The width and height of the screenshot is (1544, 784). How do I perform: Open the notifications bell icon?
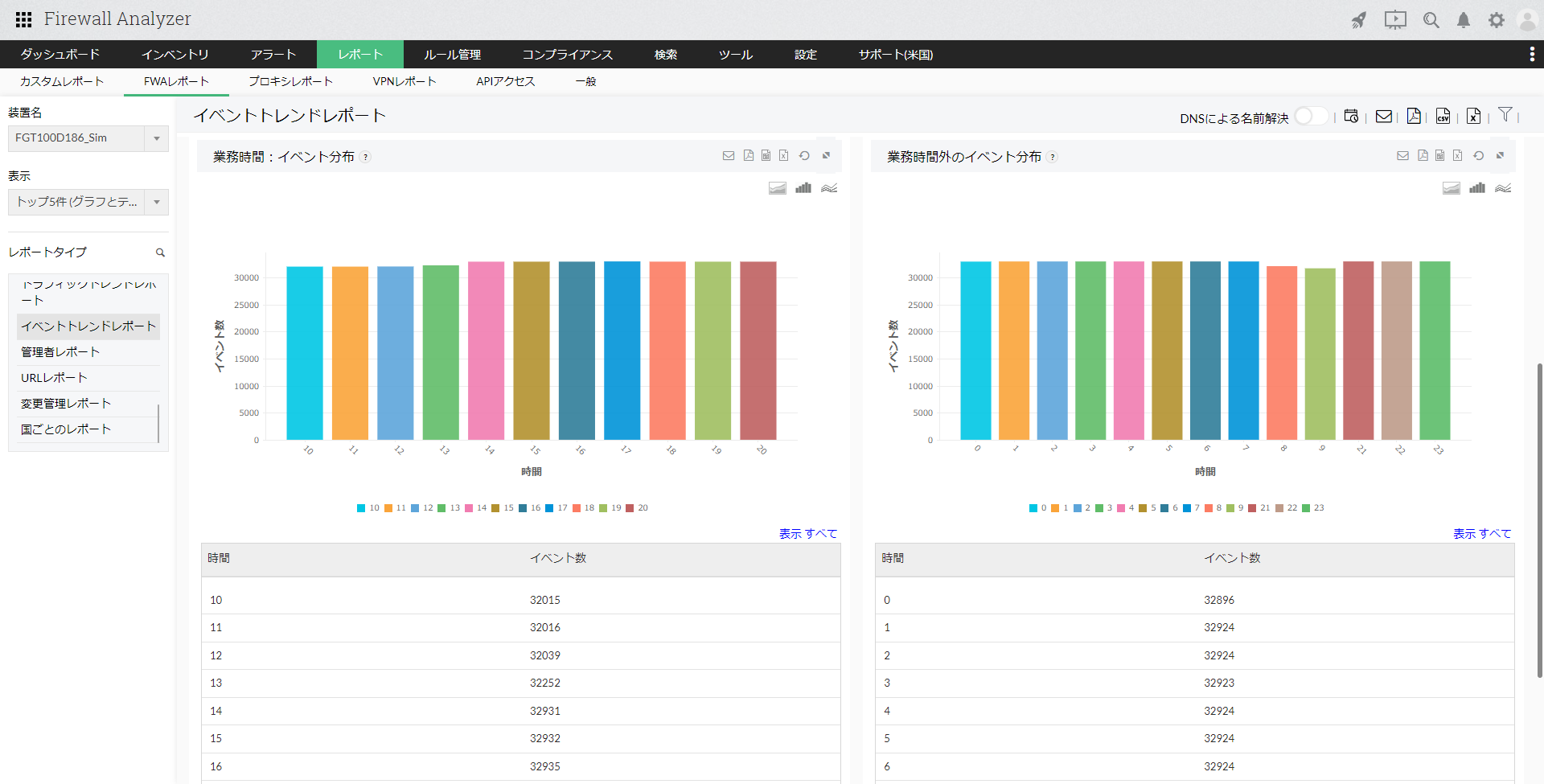point(1464,20)
